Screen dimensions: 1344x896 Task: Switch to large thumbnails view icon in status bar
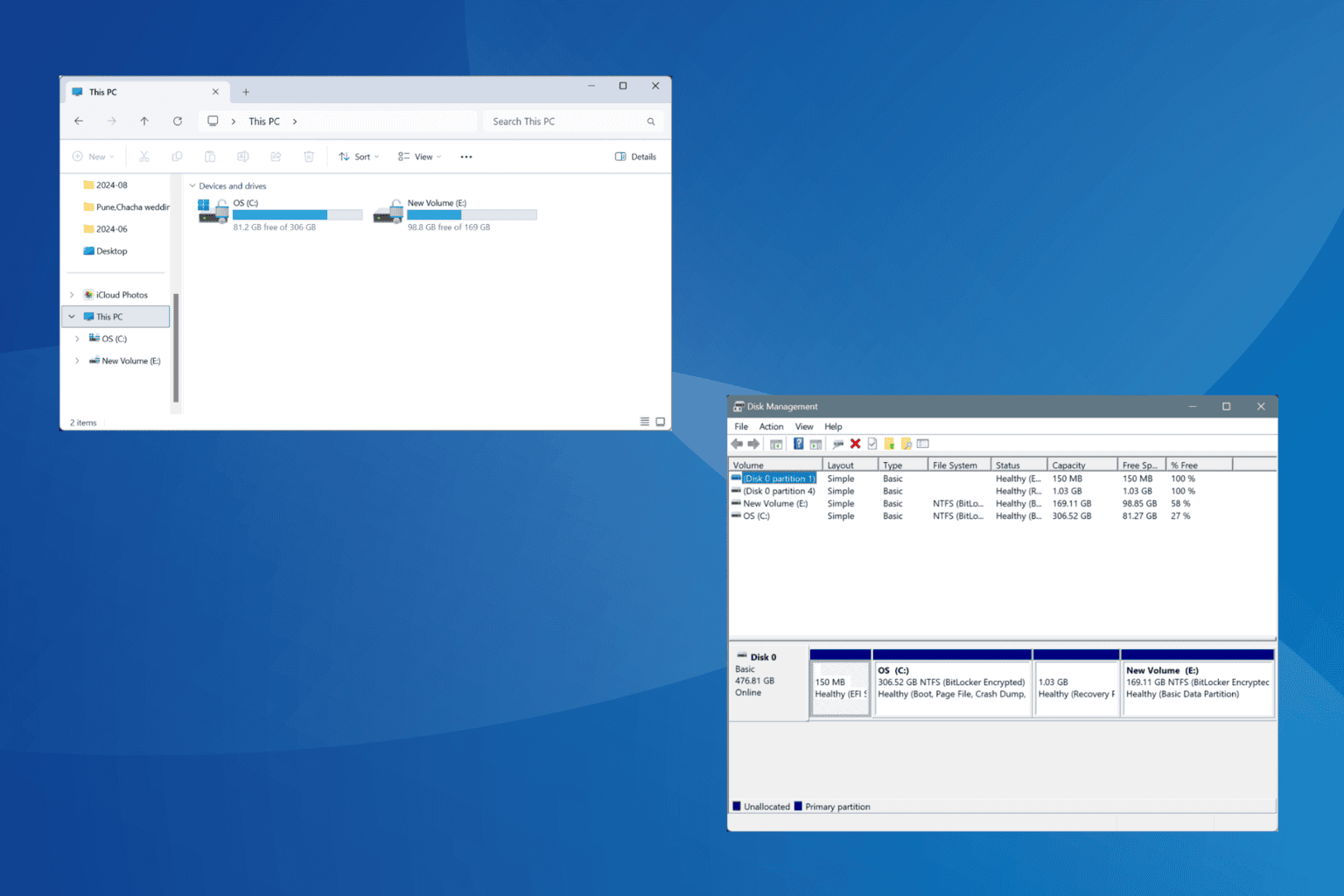point(661,422)
